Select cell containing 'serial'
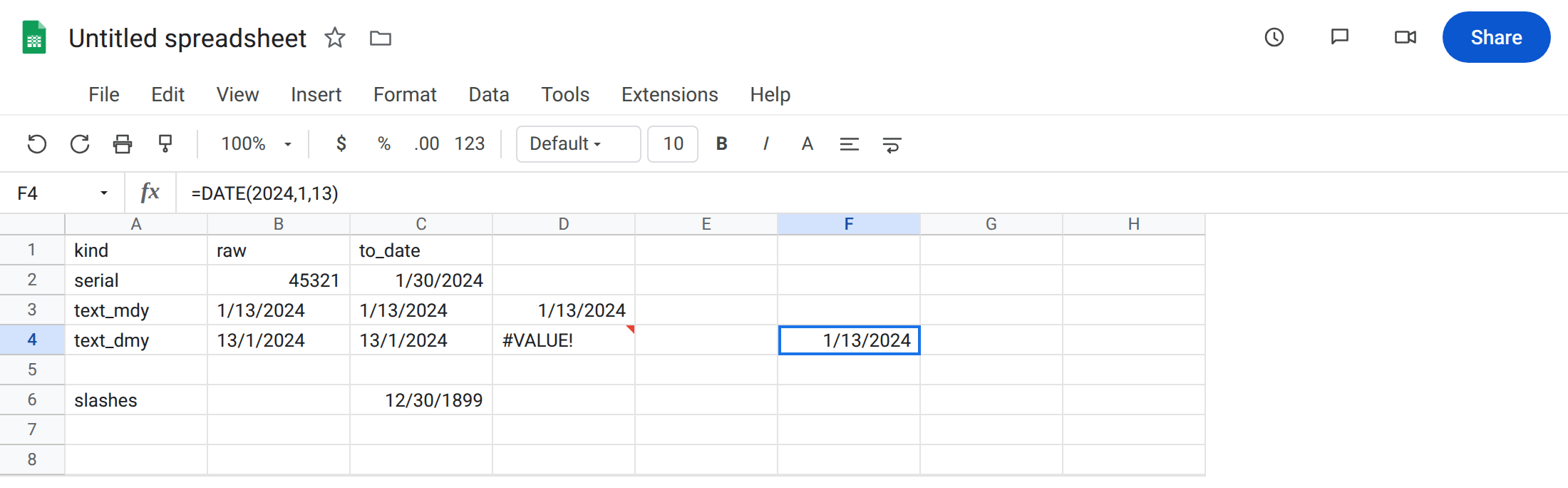The height and width of the screenshot is (488, 1568). (136, 280)
